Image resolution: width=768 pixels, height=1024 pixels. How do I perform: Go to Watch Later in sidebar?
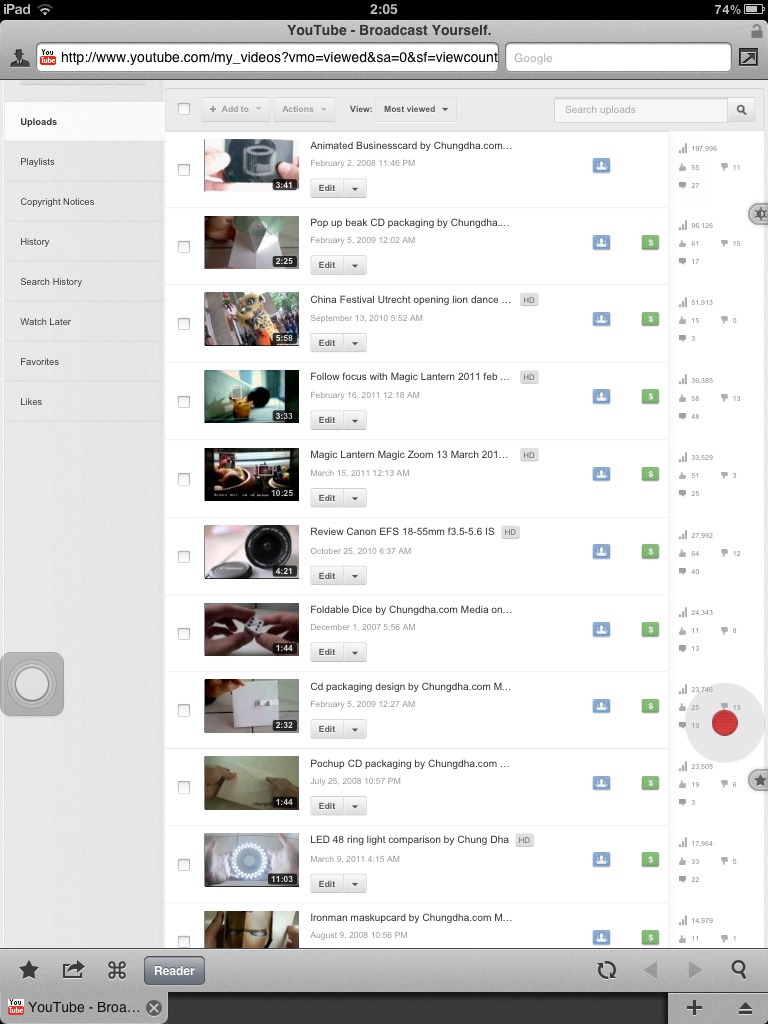(46, 322)
